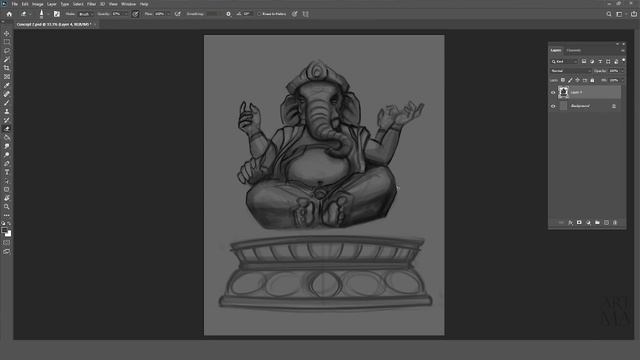Open the search icon in options bar
The width and height of the screenshot is (640, 360).
click(609, 14)
